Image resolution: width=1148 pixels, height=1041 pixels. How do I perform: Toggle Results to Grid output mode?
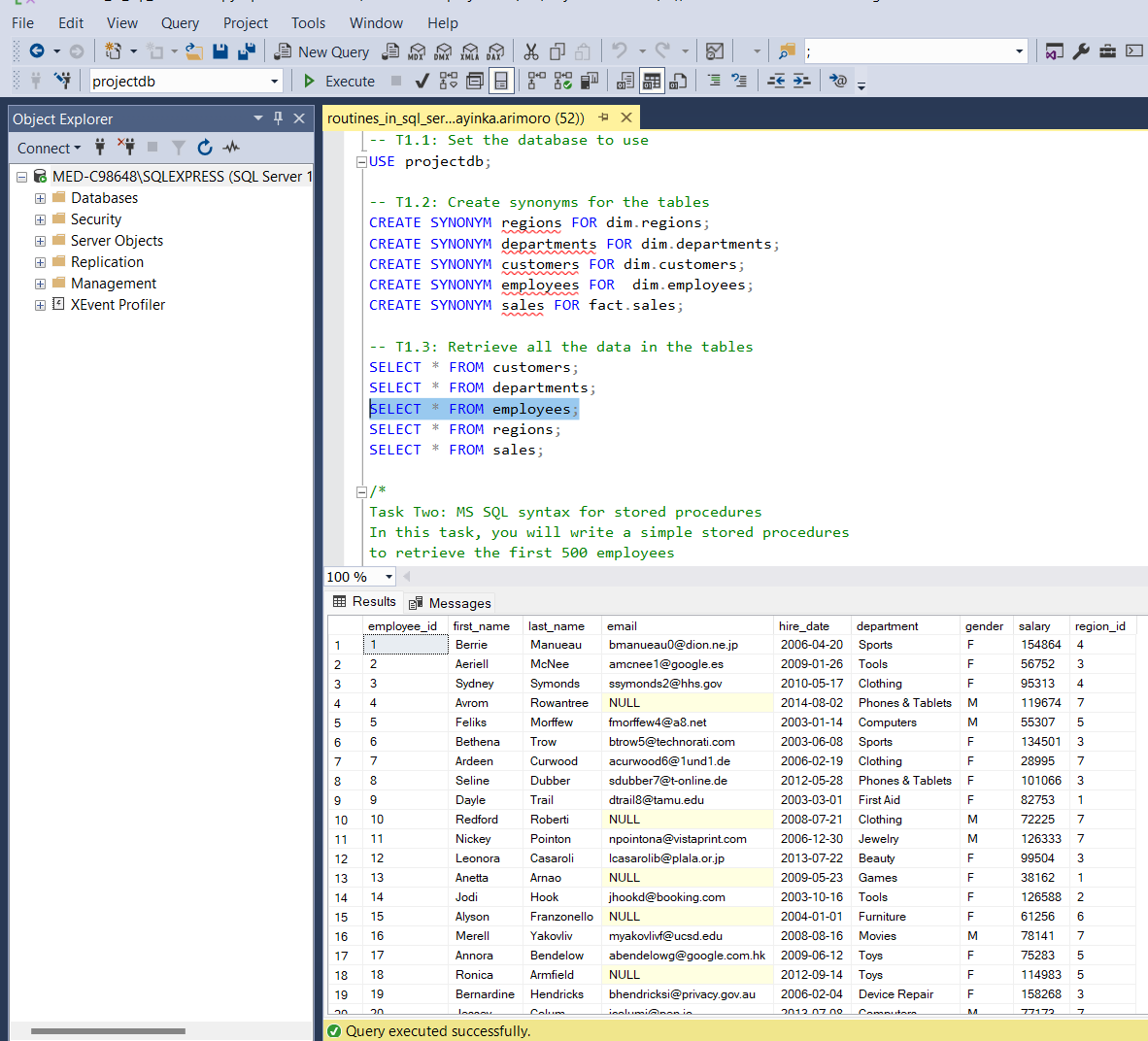pos(652,81)
